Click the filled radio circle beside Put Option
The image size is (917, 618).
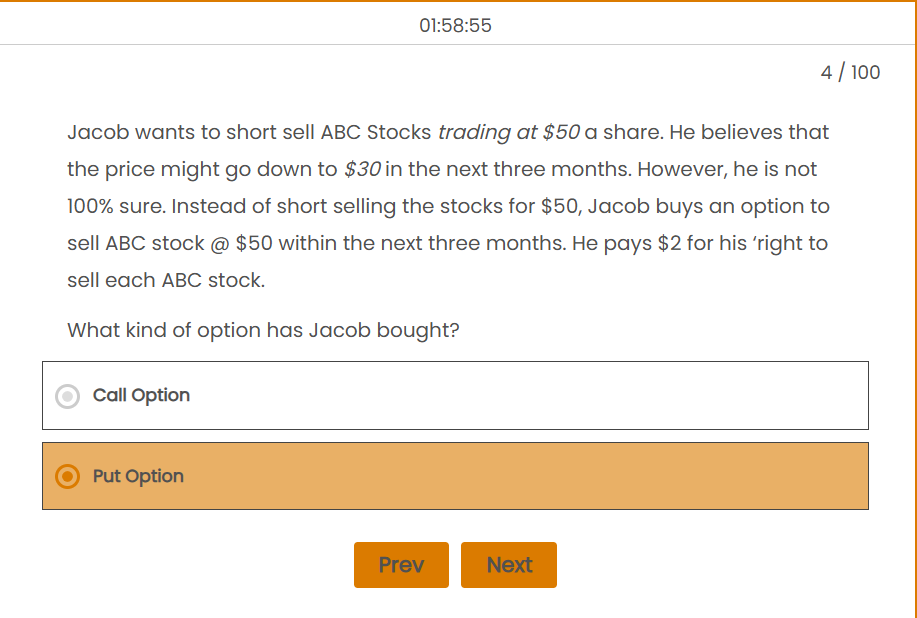pyautogui.click(x=66, y=476)
